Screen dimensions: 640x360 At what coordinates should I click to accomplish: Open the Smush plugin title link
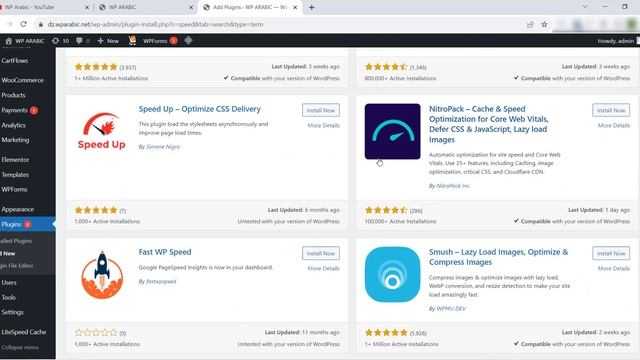click(498, 257)
